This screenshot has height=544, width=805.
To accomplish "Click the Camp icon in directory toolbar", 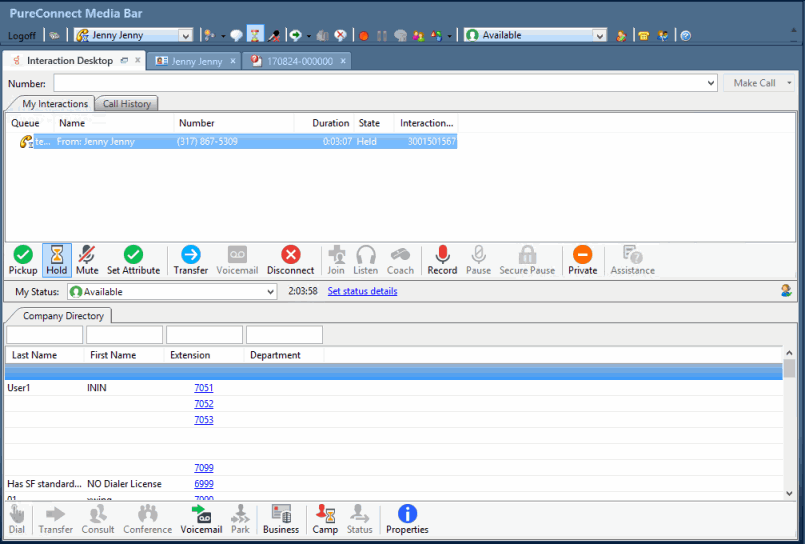I will [325, 519].
